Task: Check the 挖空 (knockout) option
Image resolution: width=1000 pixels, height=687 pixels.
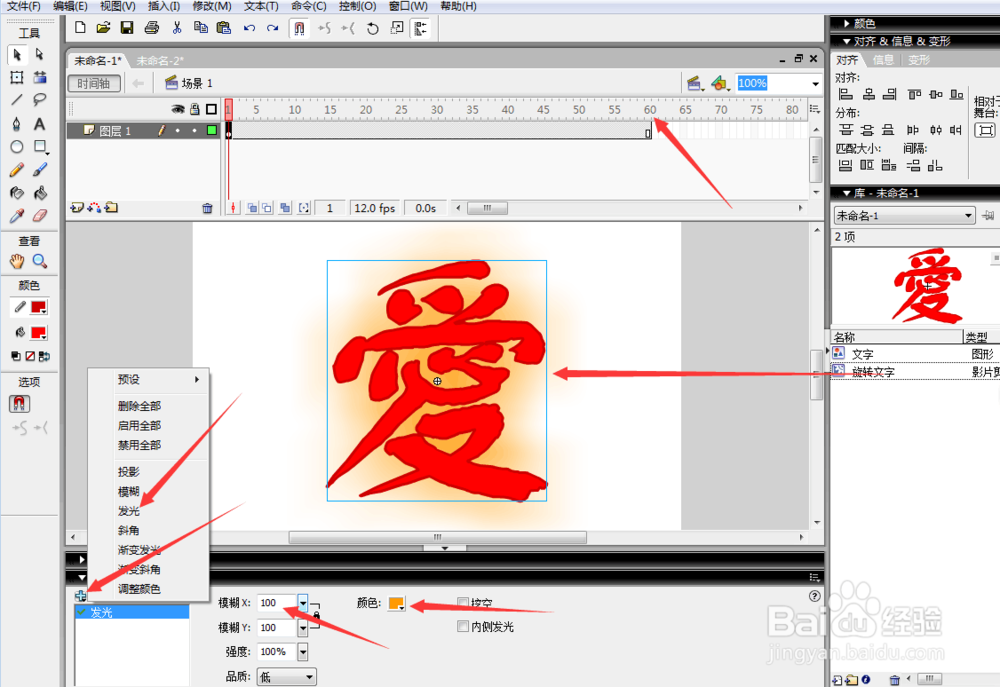Action: tap(463, 601)
